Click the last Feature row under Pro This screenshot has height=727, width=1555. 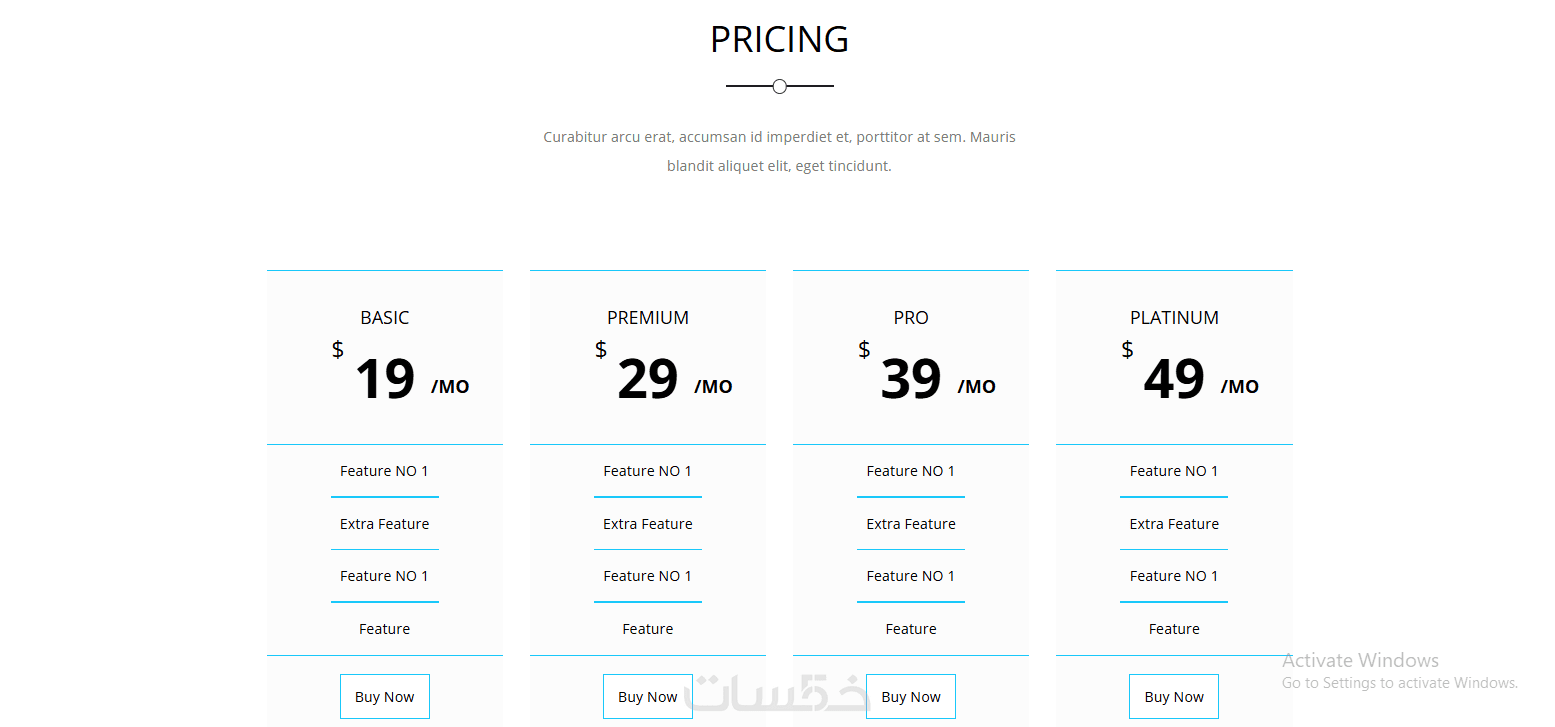[911, 629]
